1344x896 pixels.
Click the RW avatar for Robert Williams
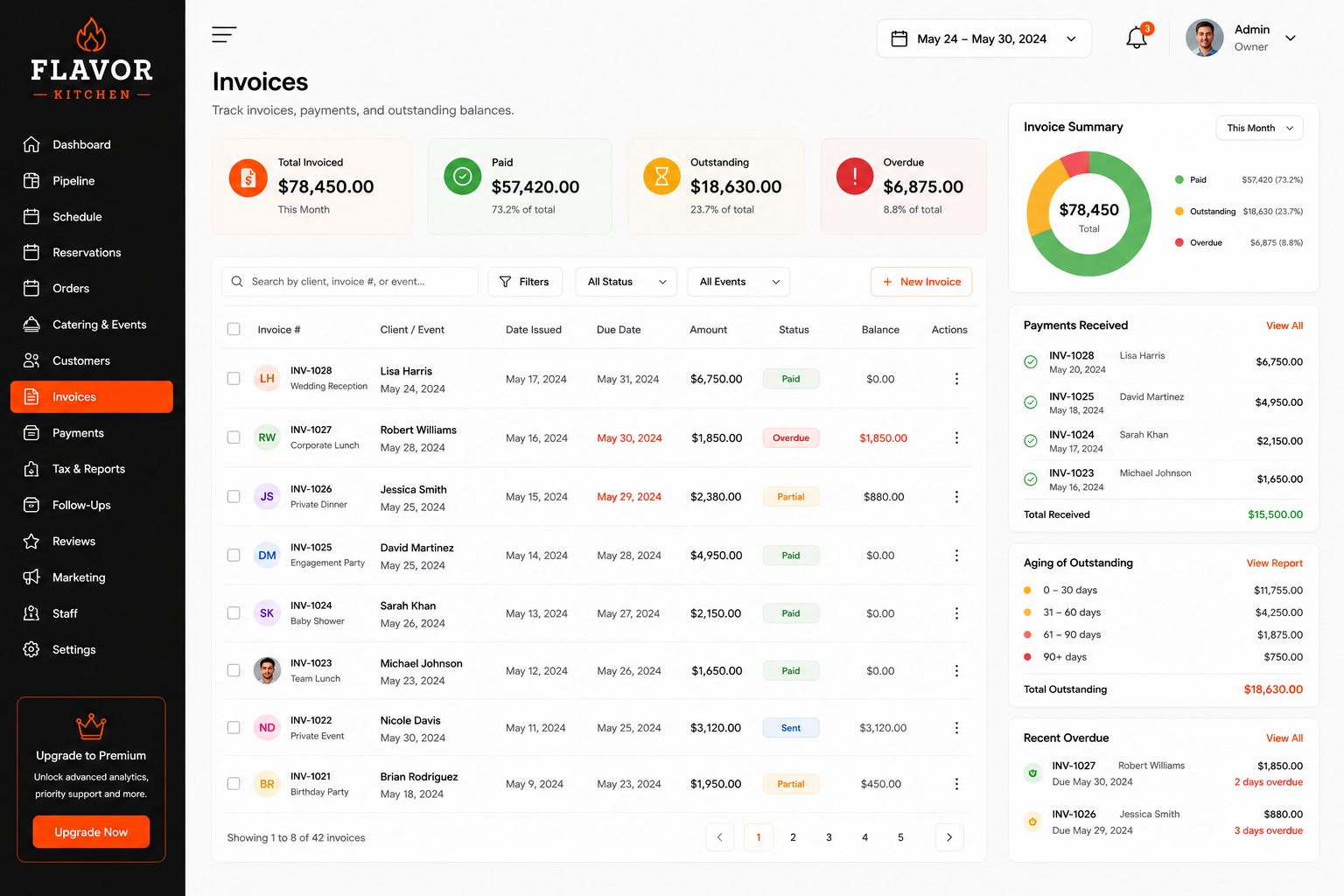(267, 437)
